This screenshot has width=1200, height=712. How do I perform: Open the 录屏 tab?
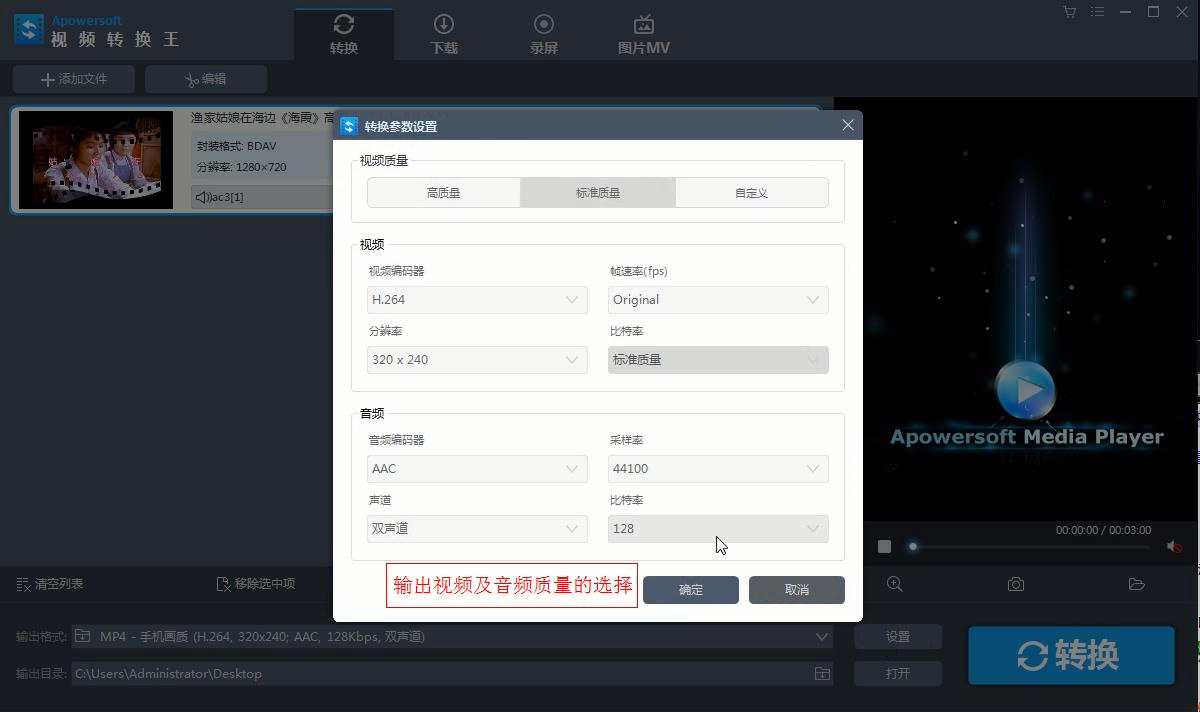point(544,34)
